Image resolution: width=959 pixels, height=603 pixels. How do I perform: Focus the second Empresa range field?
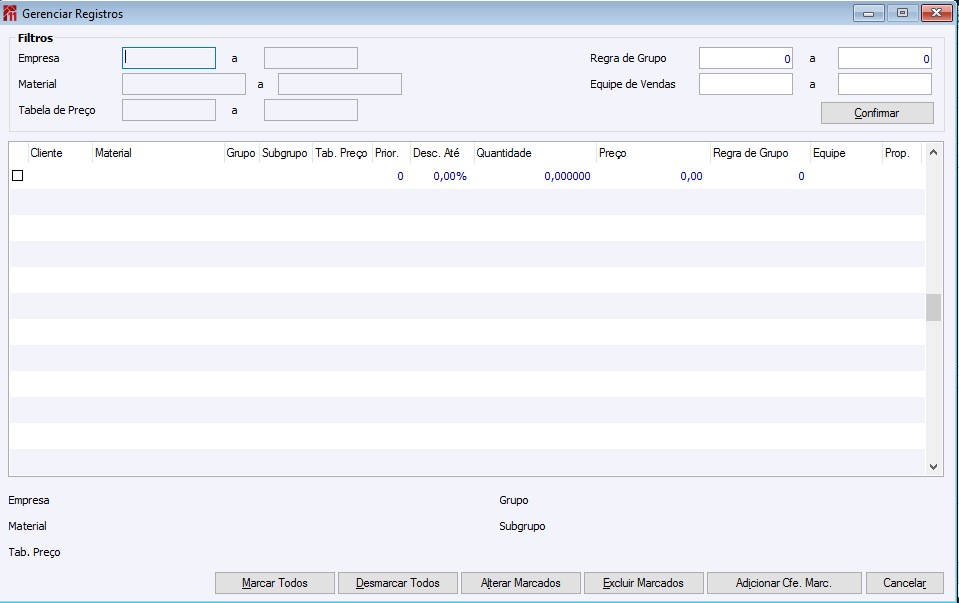click(x=311, y=58)
